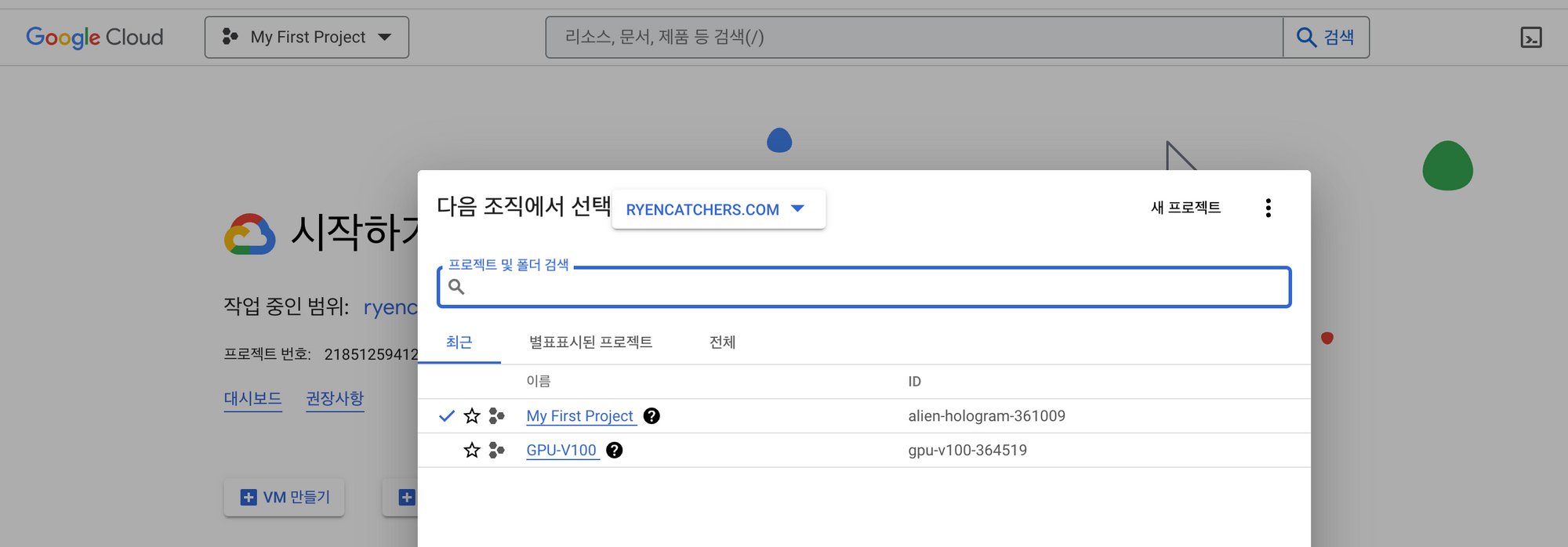Click the search icon in project search field
Viewport: 1568px width, 547px height.
coord(456,287)
